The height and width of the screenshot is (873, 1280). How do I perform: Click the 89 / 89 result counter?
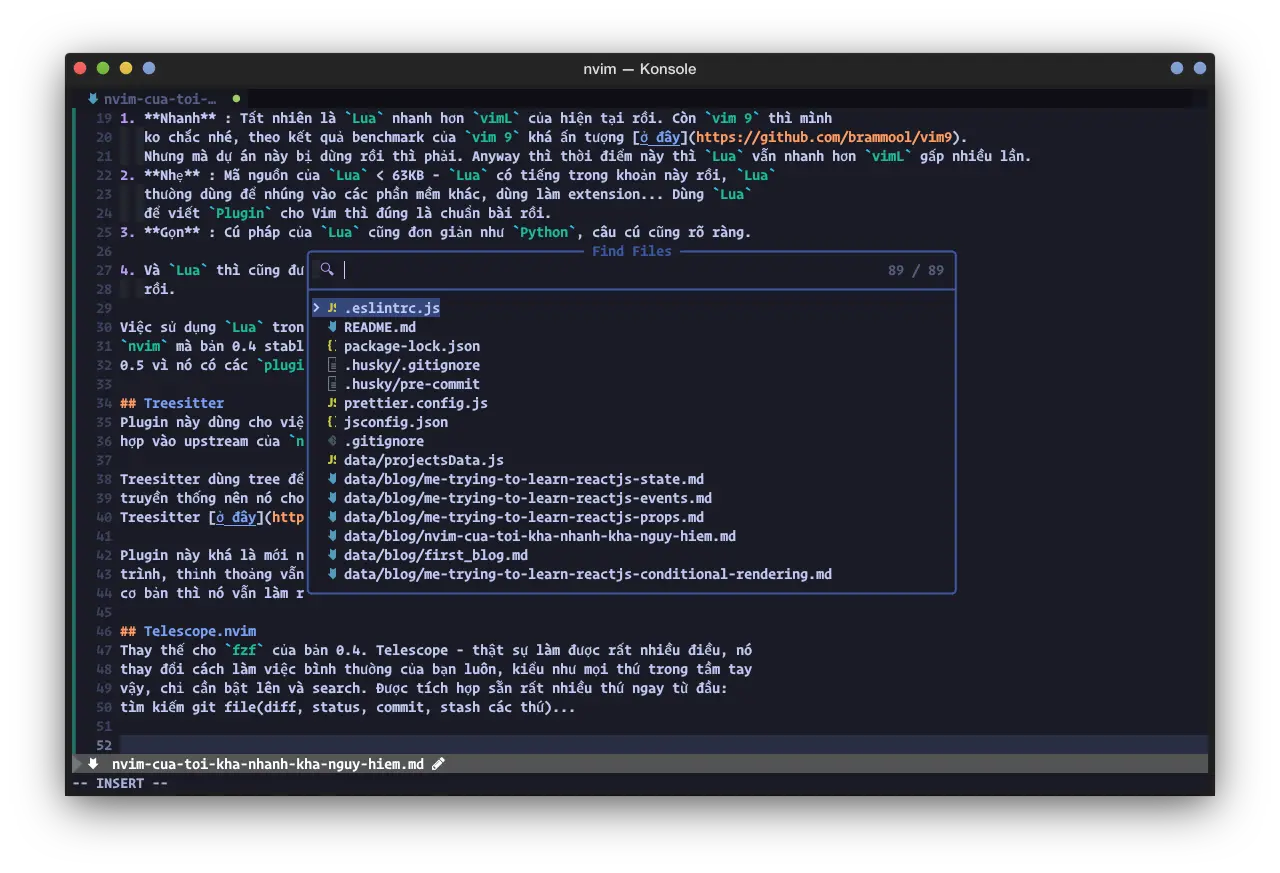click(x=916, y=270)
